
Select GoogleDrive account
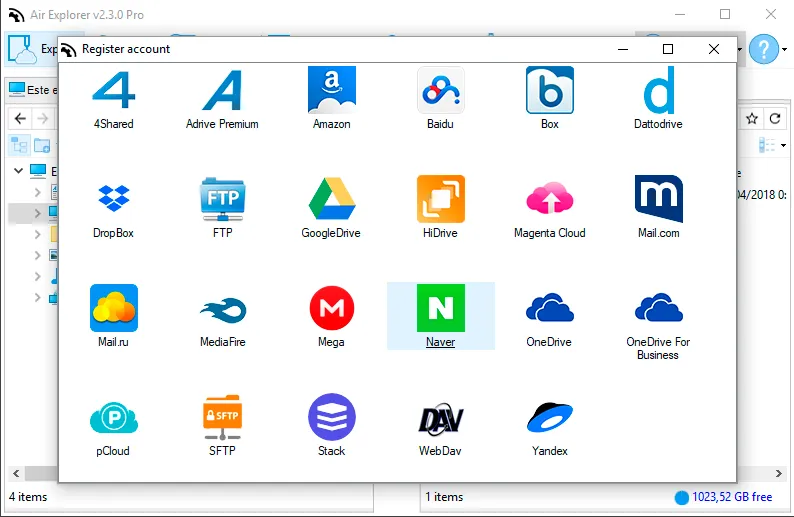coord(332,208)
